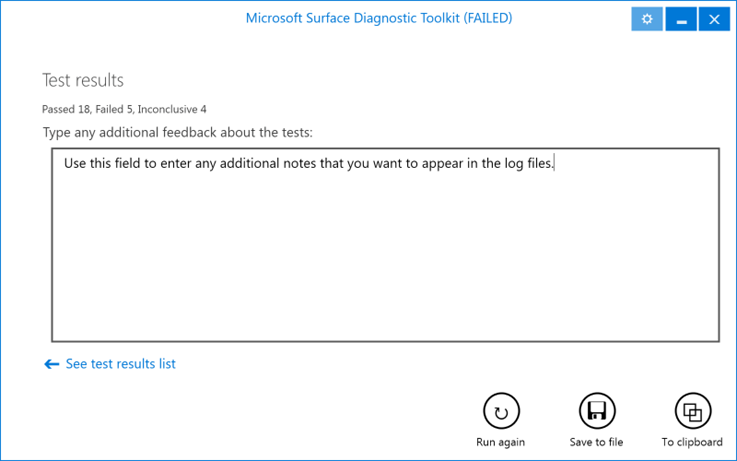Click the left arrow back icon
Image resolution: width=737 pixels, height=461 pixels.
52,365
